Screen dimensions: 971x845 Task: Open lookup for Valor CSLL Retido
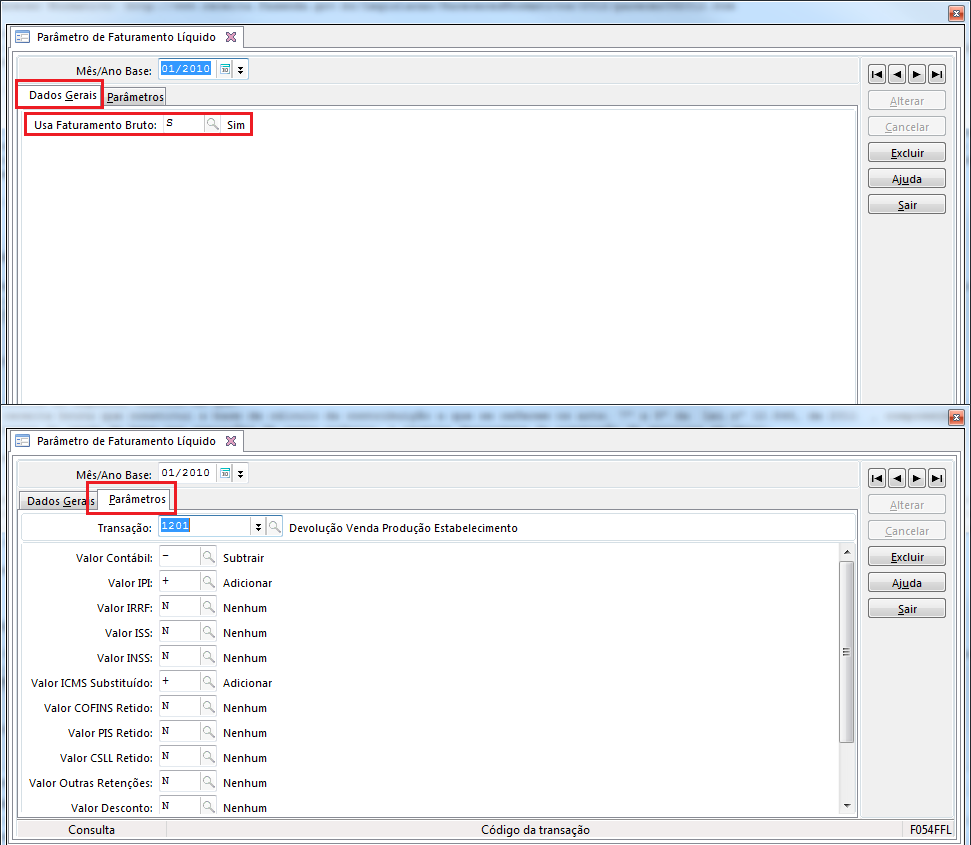[209, 757]
